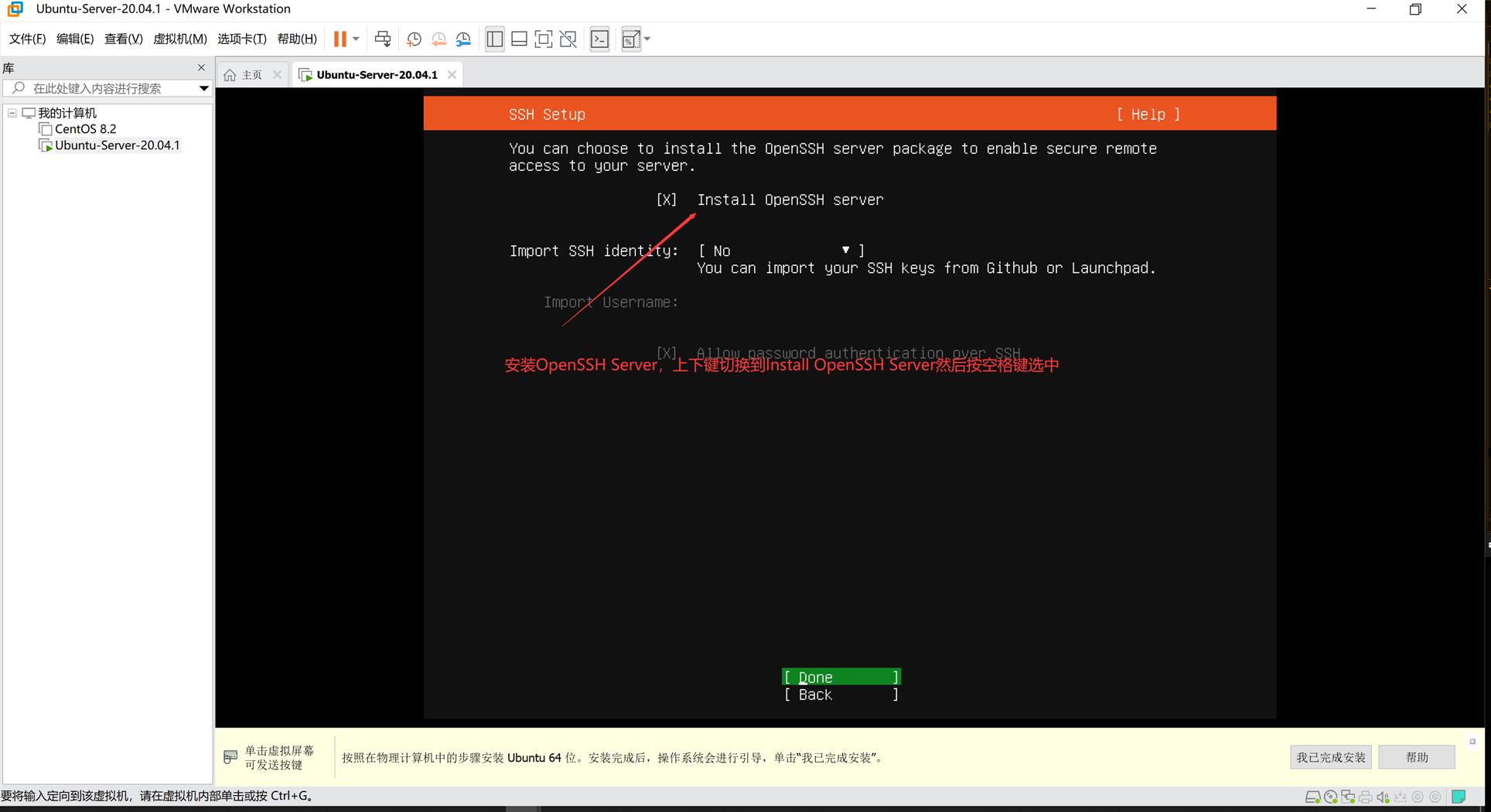Click the home icon on the 主页 tab

[230, 75]
